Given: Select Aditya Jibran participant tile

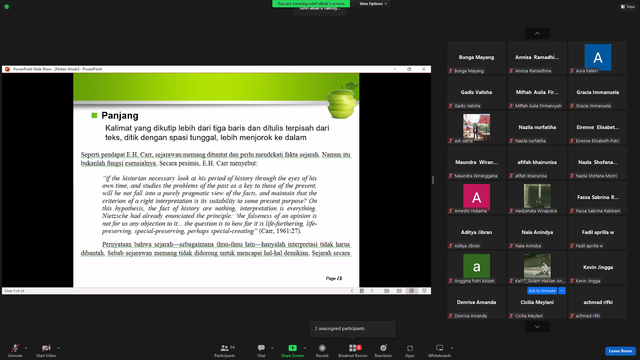Looking at the screenshot, I should pyautogui.click(x=476, y=232).
